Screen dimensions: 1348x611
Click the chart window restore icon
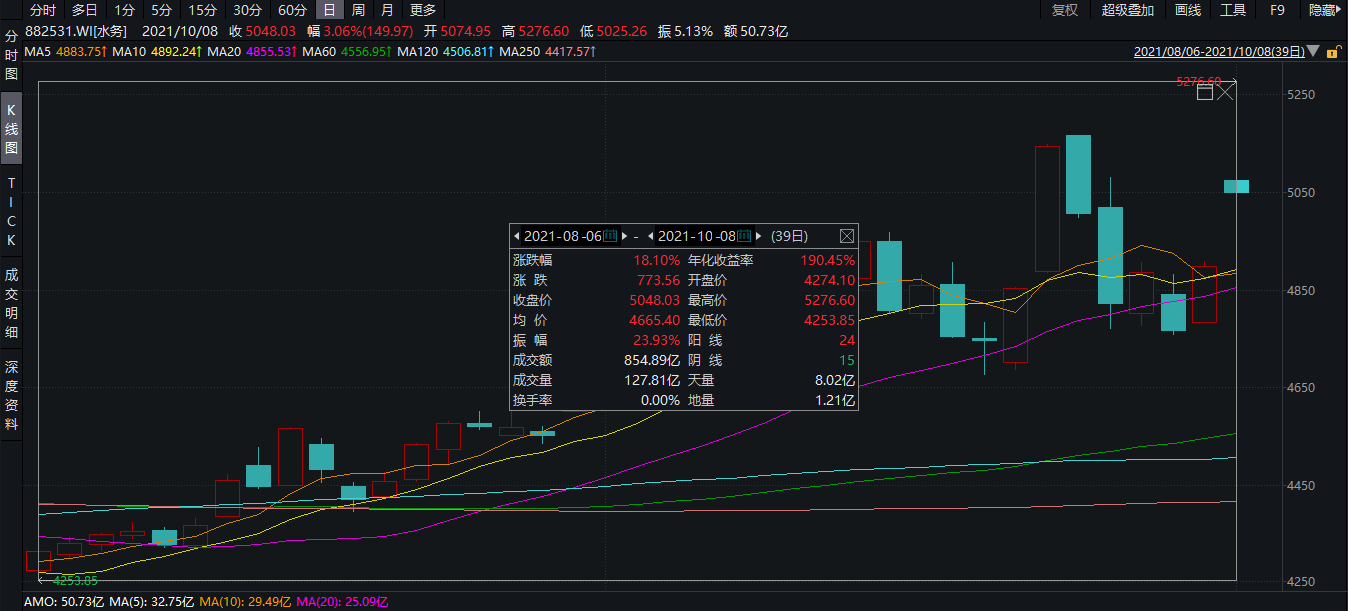(x=1205, y=92)
